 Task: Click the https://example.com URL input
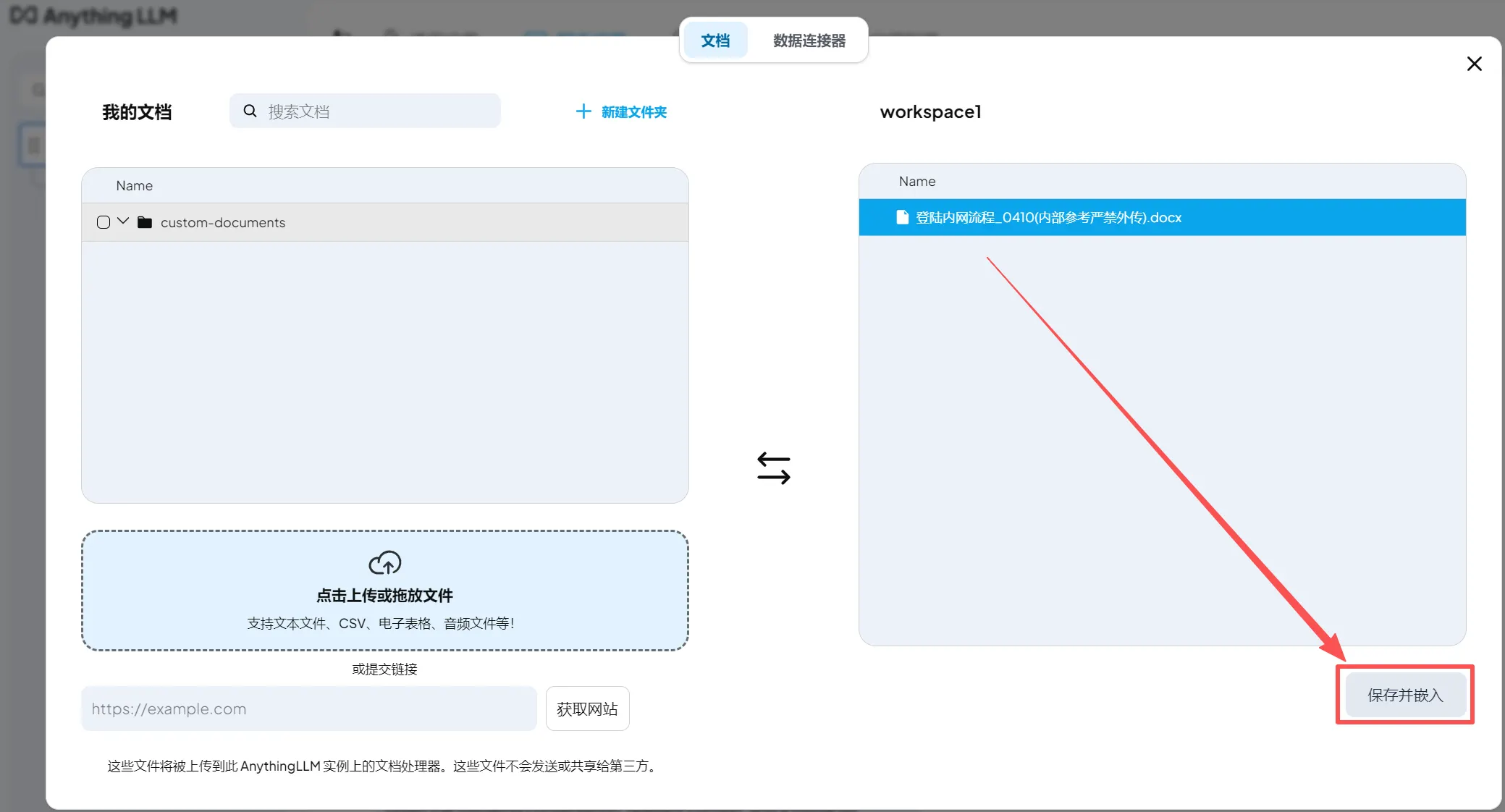click(x=308, y=709)
